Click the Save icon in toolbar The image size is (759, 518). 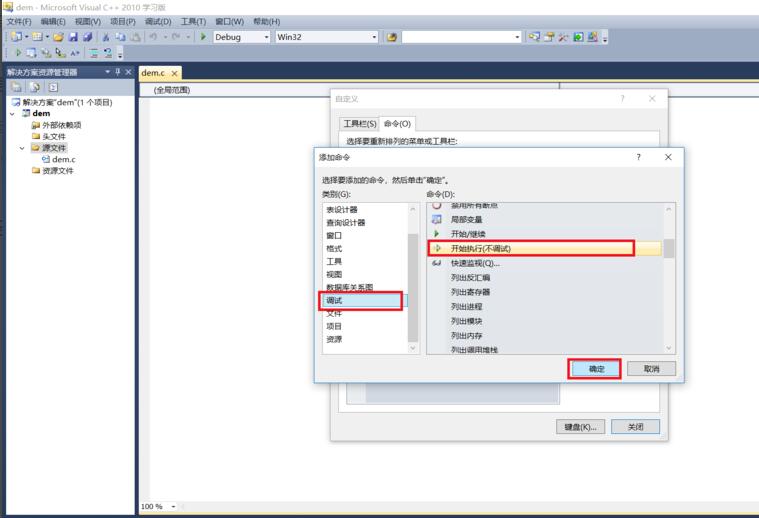pos(73,37)
